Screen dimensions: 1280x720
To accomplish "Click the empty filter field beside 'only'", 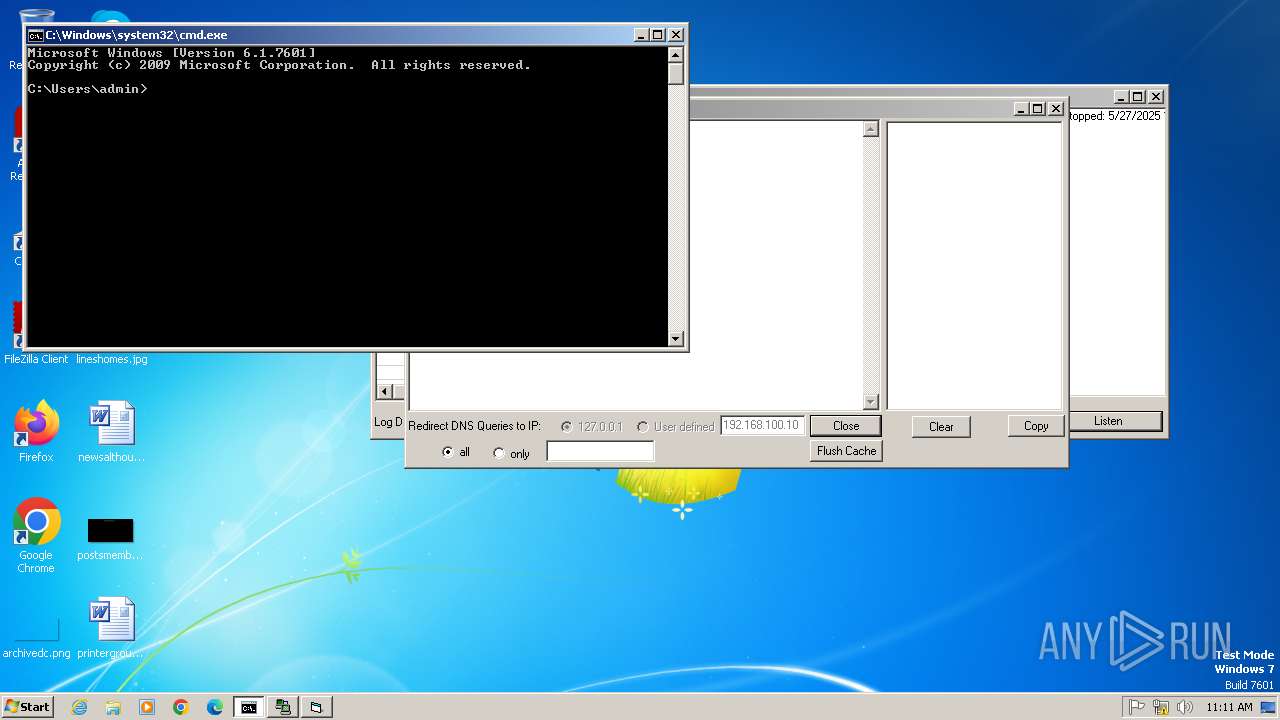I will click(600, 452).
